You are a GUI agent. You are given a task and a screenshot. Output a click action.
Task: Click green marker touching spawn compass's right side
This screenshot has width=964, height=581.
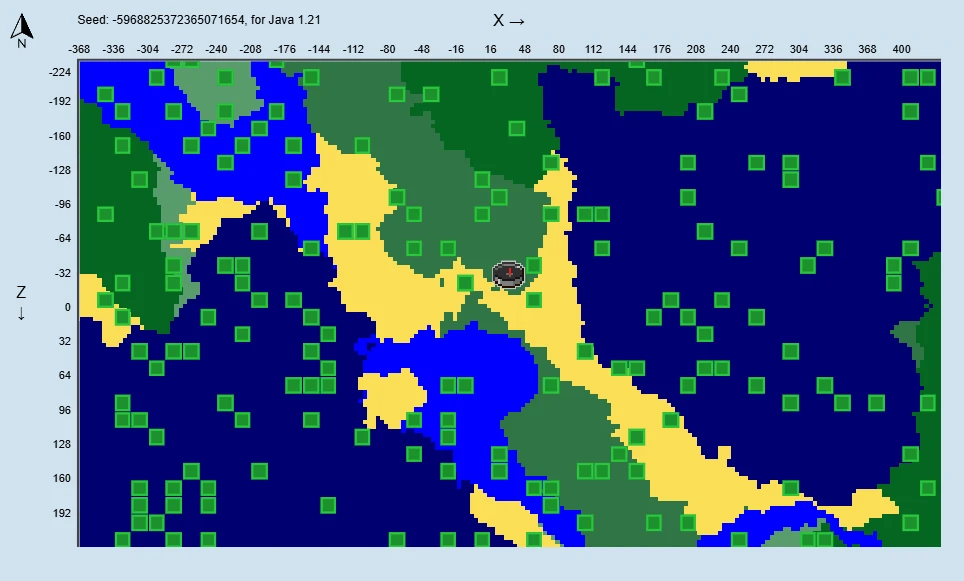534,266
